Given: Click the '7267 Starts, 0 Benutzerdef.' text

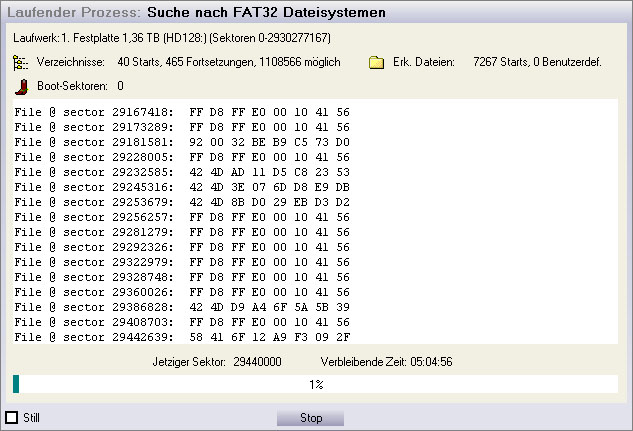Looking at the screenshot, I should (x=537, y=62).
